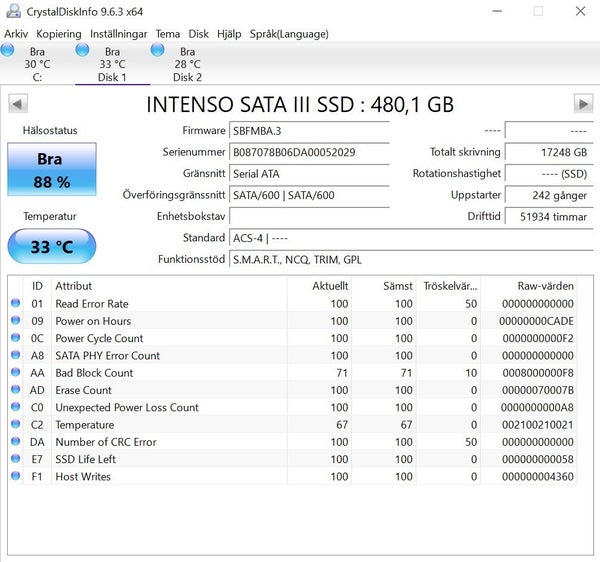The width and height of the screenshot is (600, 562).
Task: Go to previous disk with left arrow
Action: pyautogui.click(x=18, y=104)
